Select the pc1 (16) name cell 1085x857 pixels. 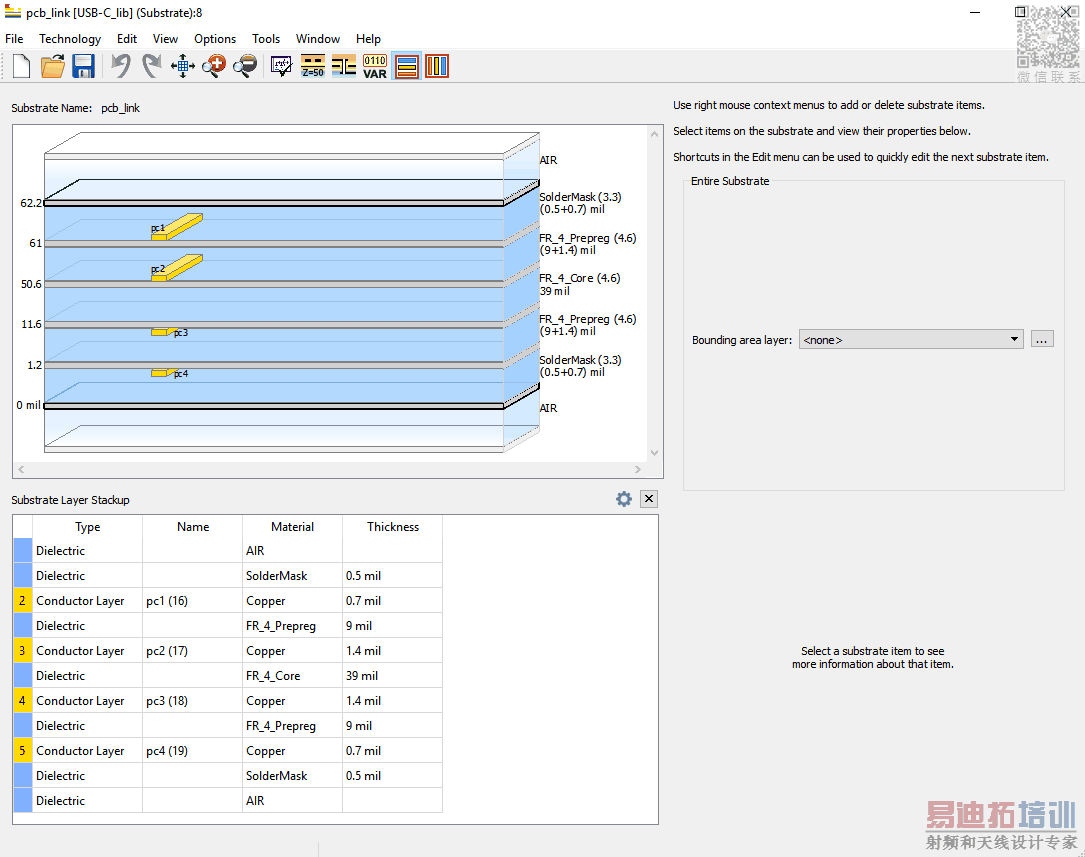[192, 600]
